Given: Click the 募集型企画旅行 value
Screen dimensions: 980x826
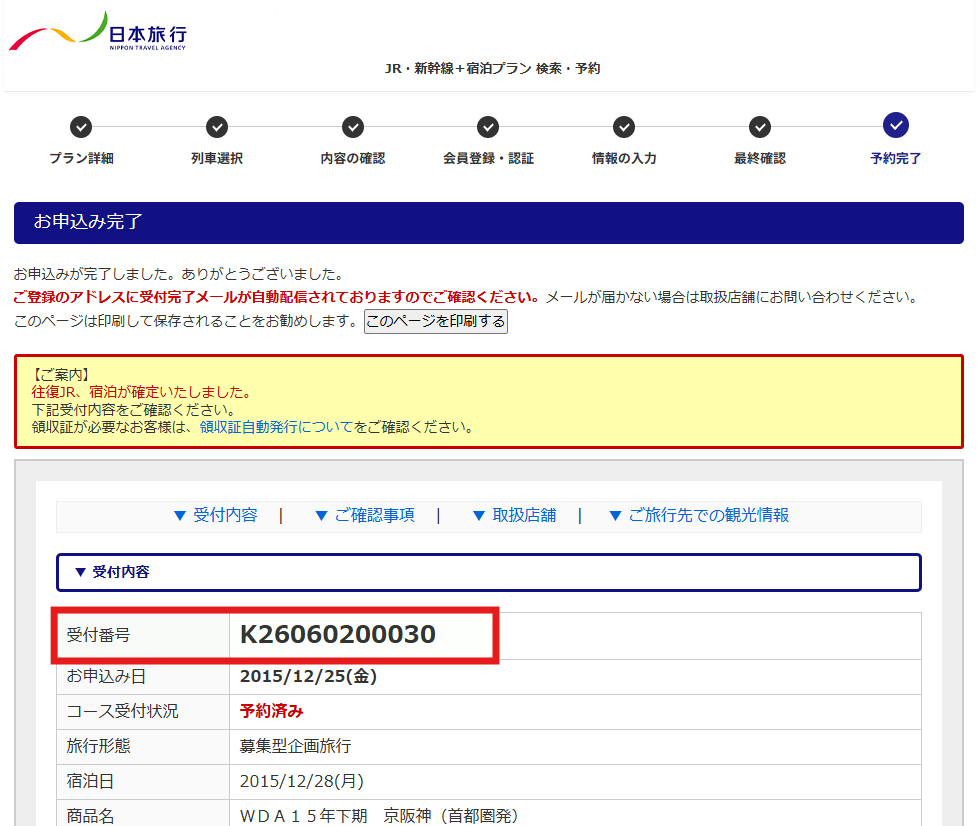Looking at the screenshot, I should pyautogui.click(x=296, y=747).
